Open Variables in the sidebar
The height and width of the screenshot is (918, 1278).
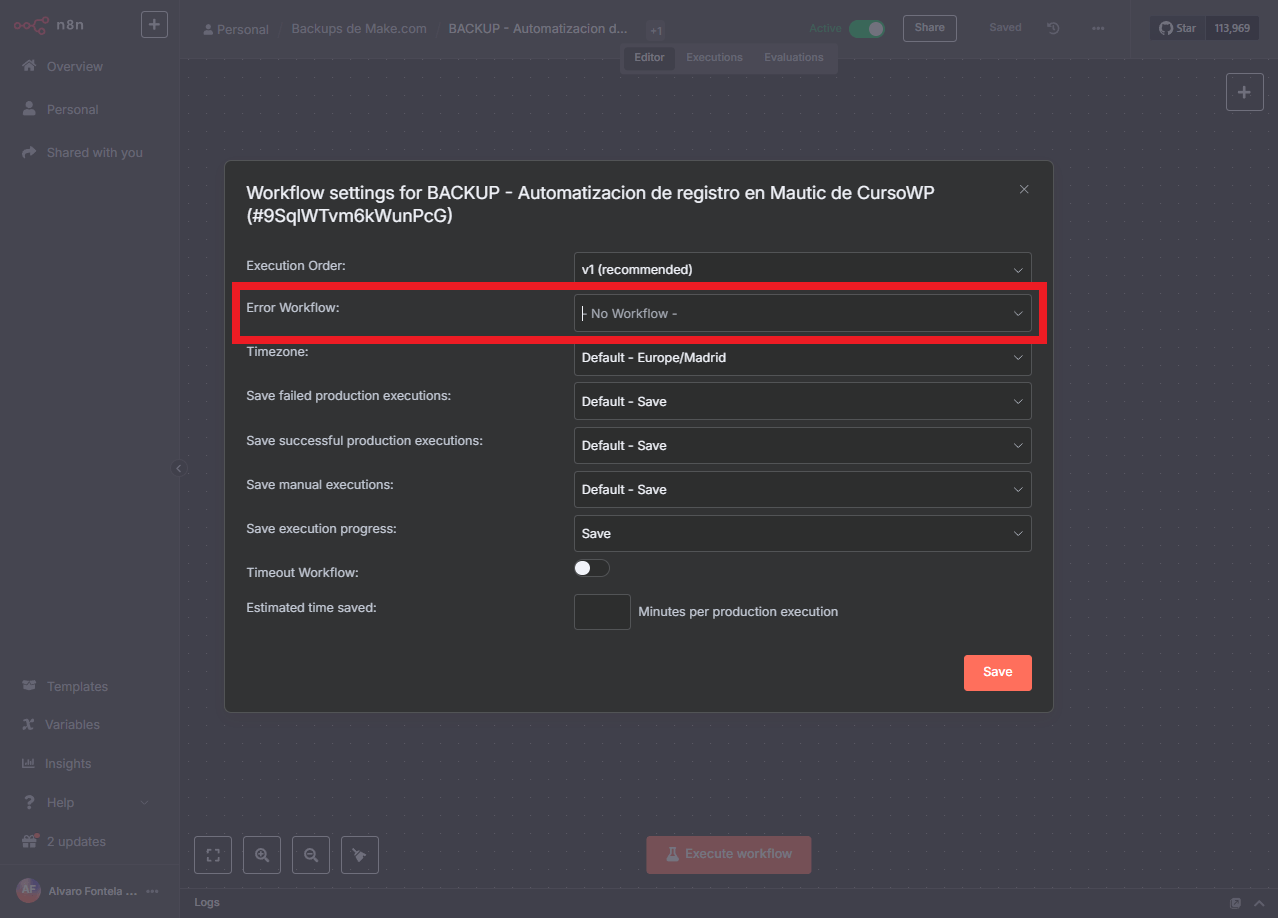72,724
